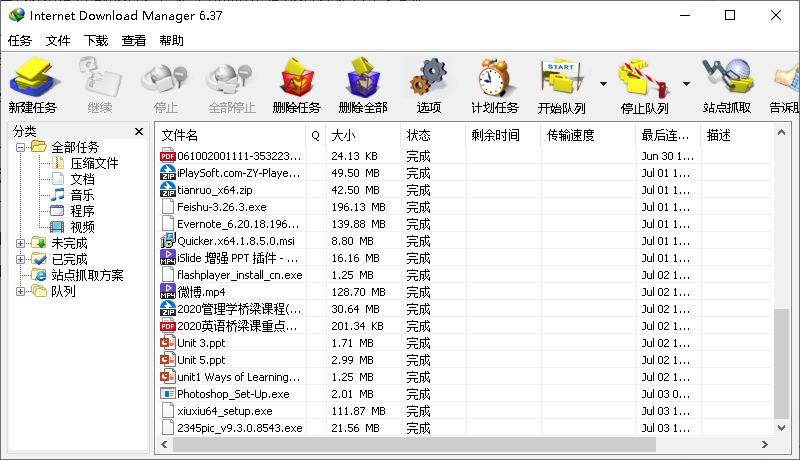
Task: Click the 删除任务 (delete task) icon
Action: click(296, 78)
